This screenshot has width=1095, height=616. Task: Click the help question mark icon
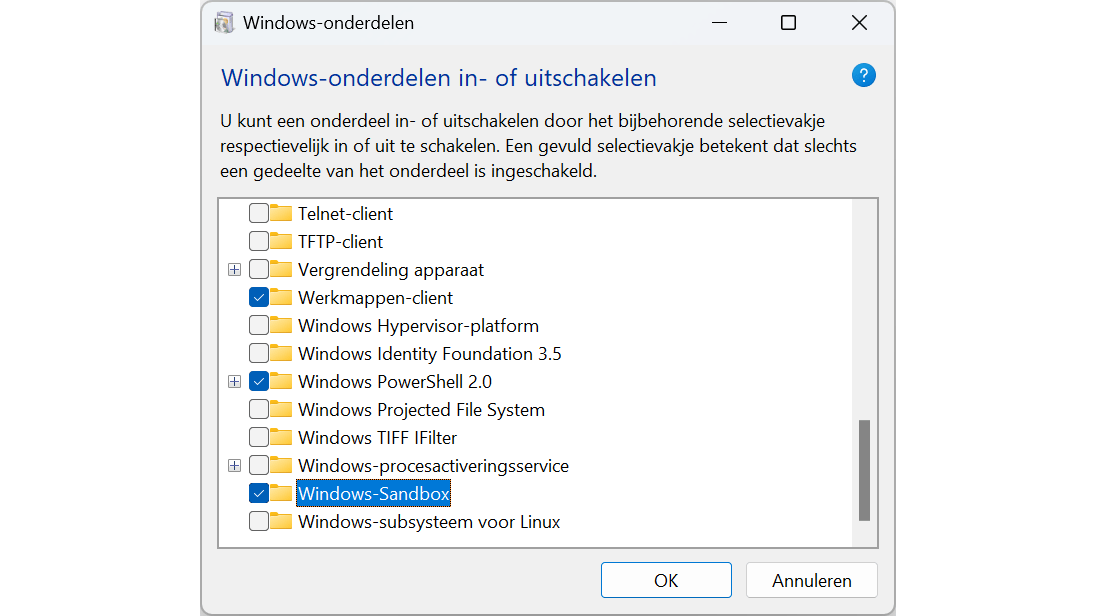click(863, 75)
